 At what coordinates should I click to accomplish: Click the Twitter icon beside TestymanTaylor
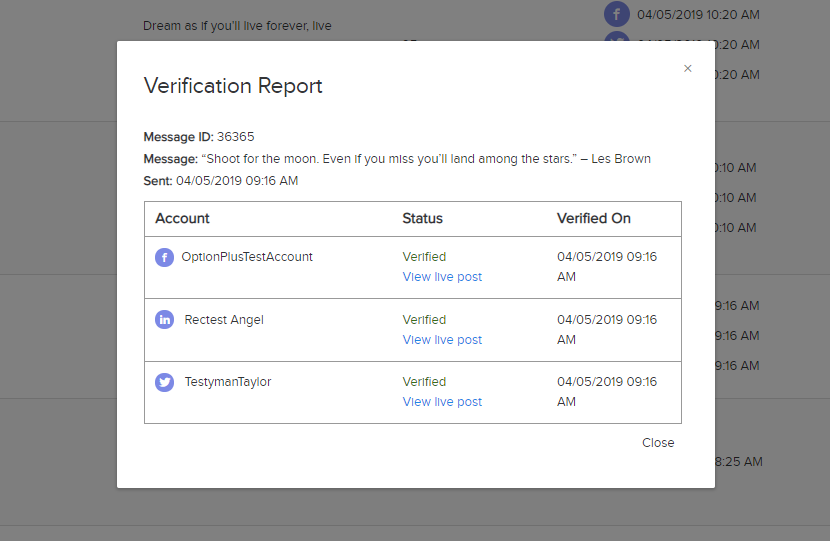tap(164, 382)
